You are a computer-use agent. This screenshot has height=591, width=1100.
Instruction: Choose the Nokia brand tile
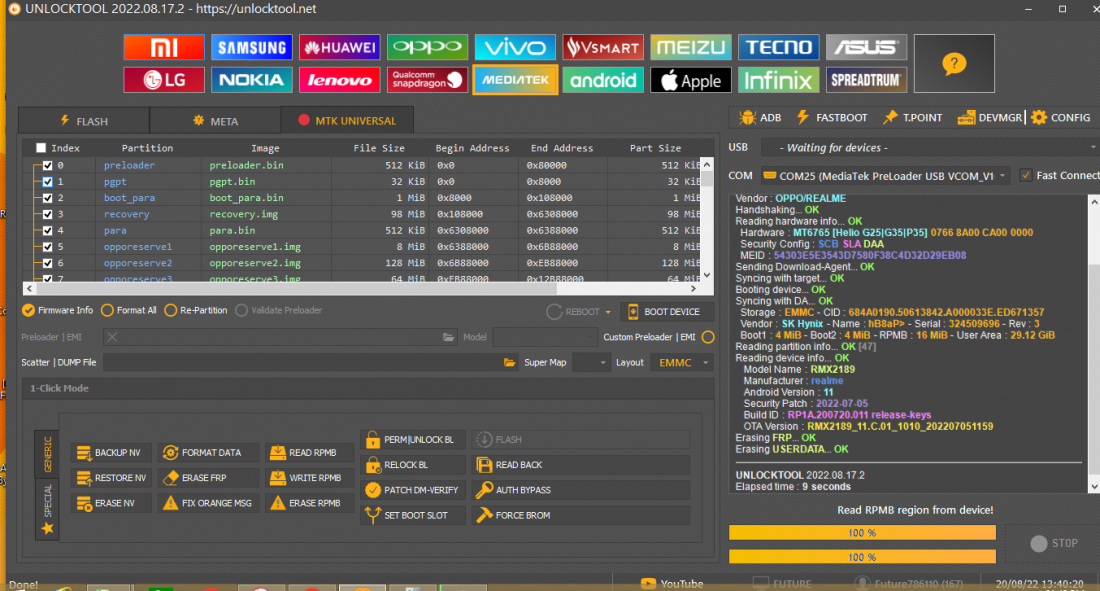click(x=252, y=80)
